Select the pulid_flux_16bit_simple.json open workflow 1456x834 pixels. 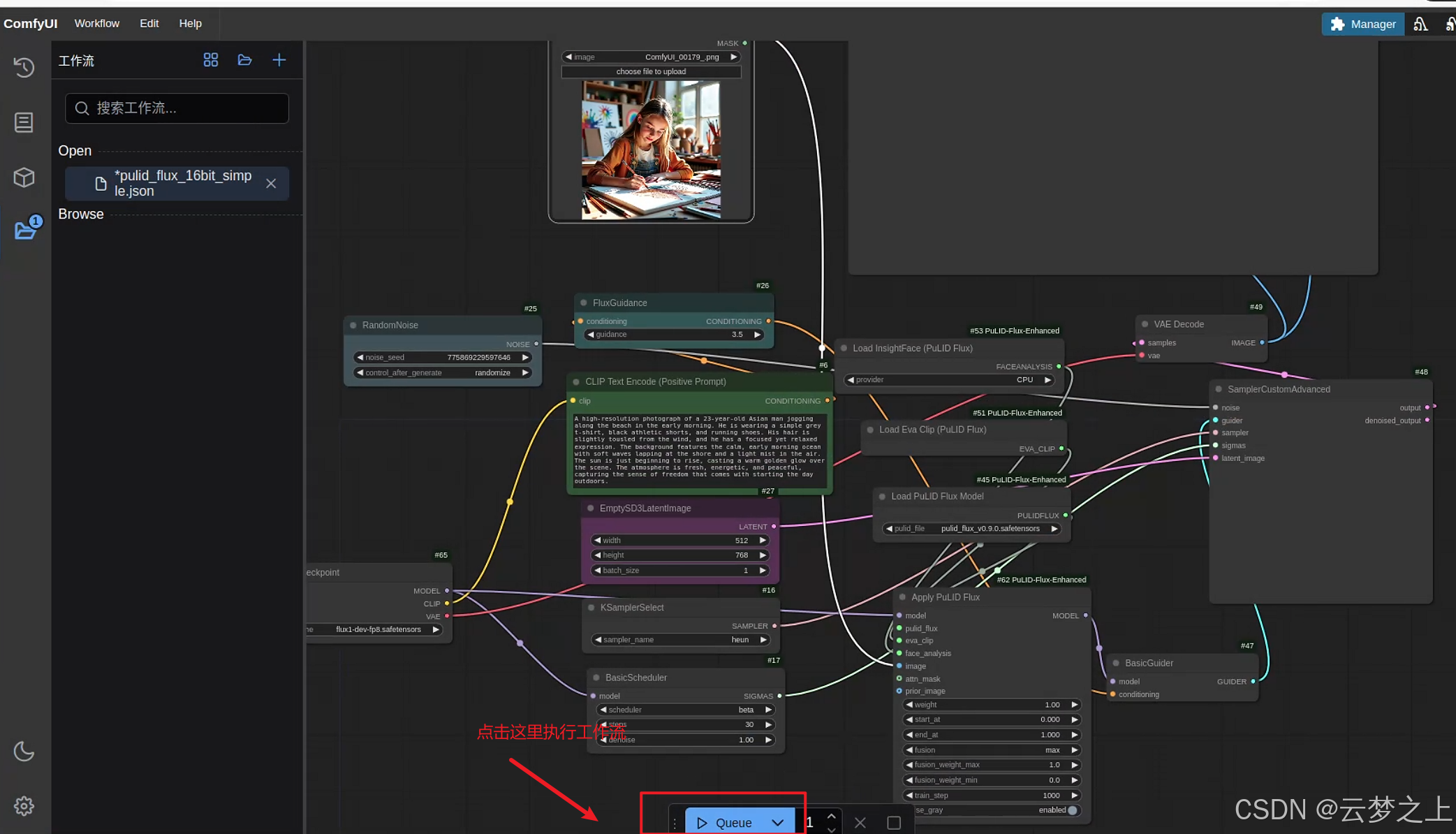pyautogui.click(x=177, y=183)
